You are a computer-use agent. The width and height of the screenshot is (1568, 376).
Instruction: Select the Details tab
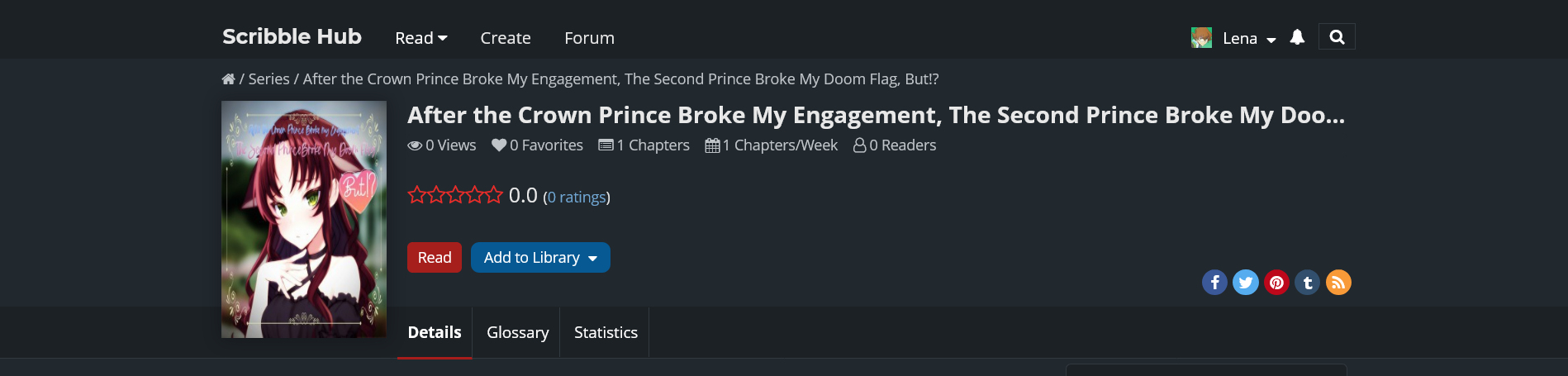(435, 332)
